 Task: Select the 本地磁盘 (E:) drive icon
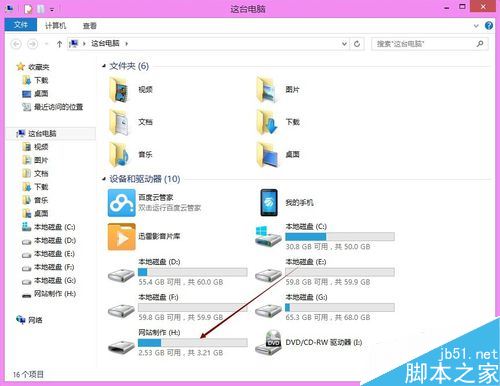tap(268, 275)
